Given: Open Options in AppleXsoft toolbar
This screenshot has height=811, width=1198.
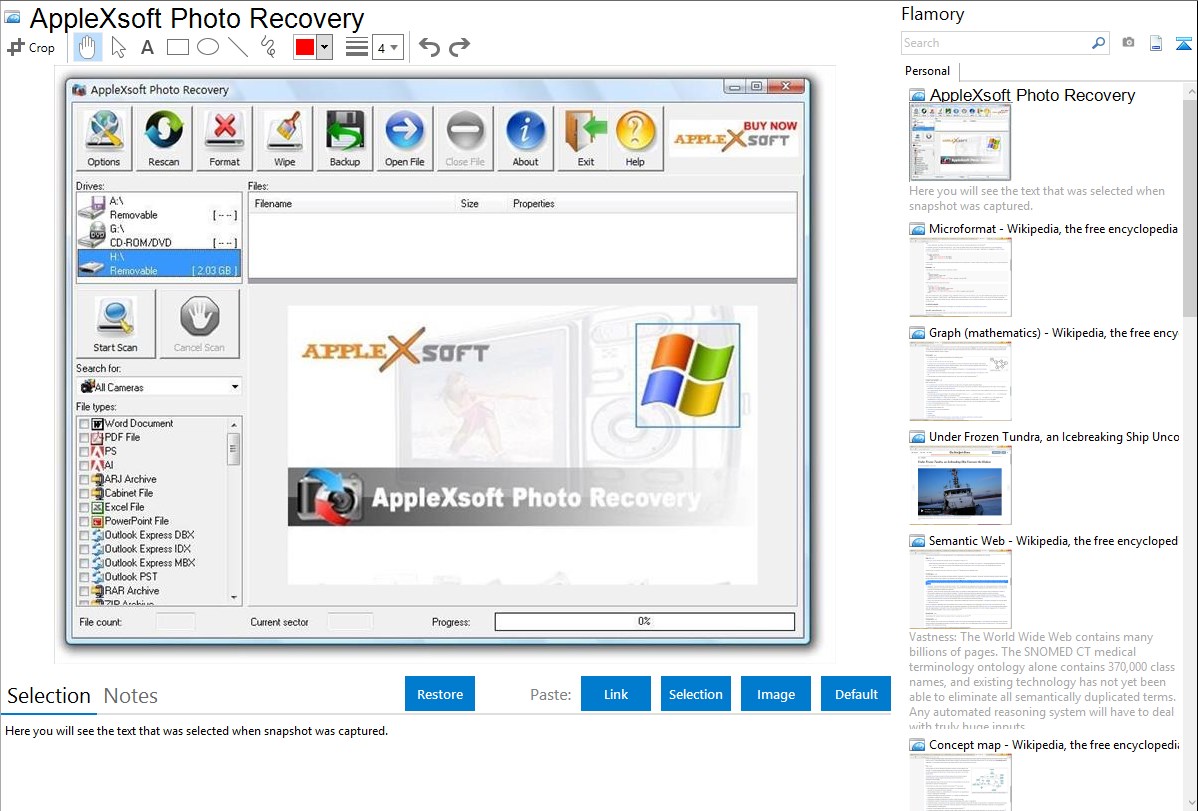Looking at the screenshot, I should (104, 138).
